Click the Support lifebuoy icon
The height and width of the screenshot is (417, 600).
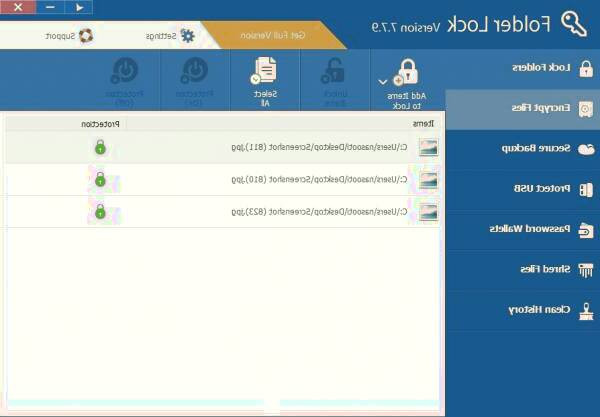86,36
